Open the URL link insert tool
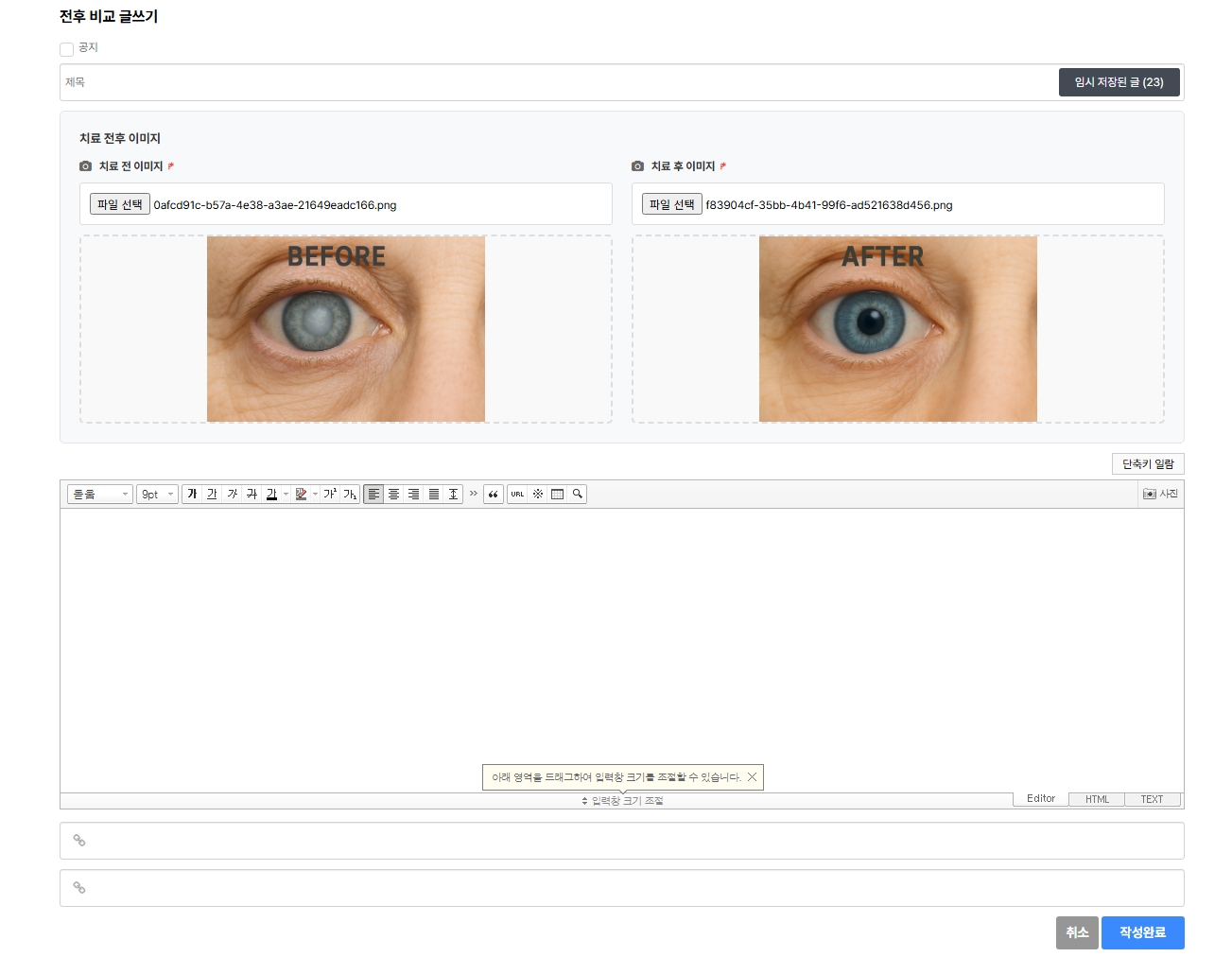This screenshot has width=1232, height=957. [x=517, y=494]
